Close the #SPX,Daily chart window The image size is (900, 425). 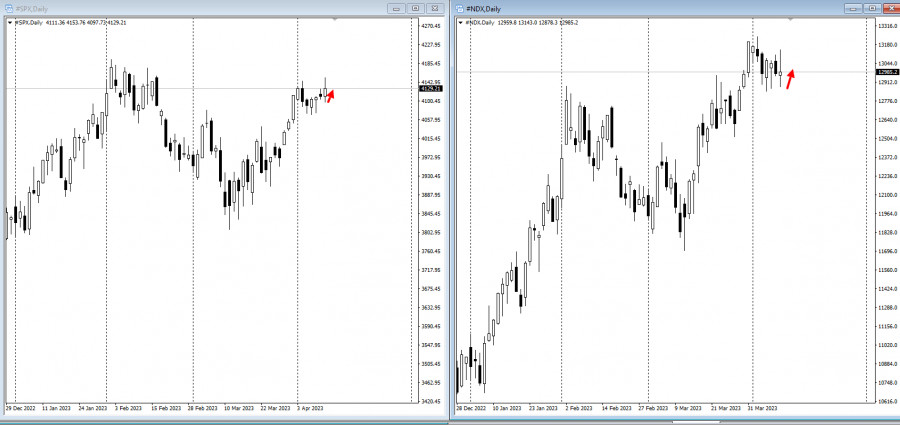coord(435,8)
